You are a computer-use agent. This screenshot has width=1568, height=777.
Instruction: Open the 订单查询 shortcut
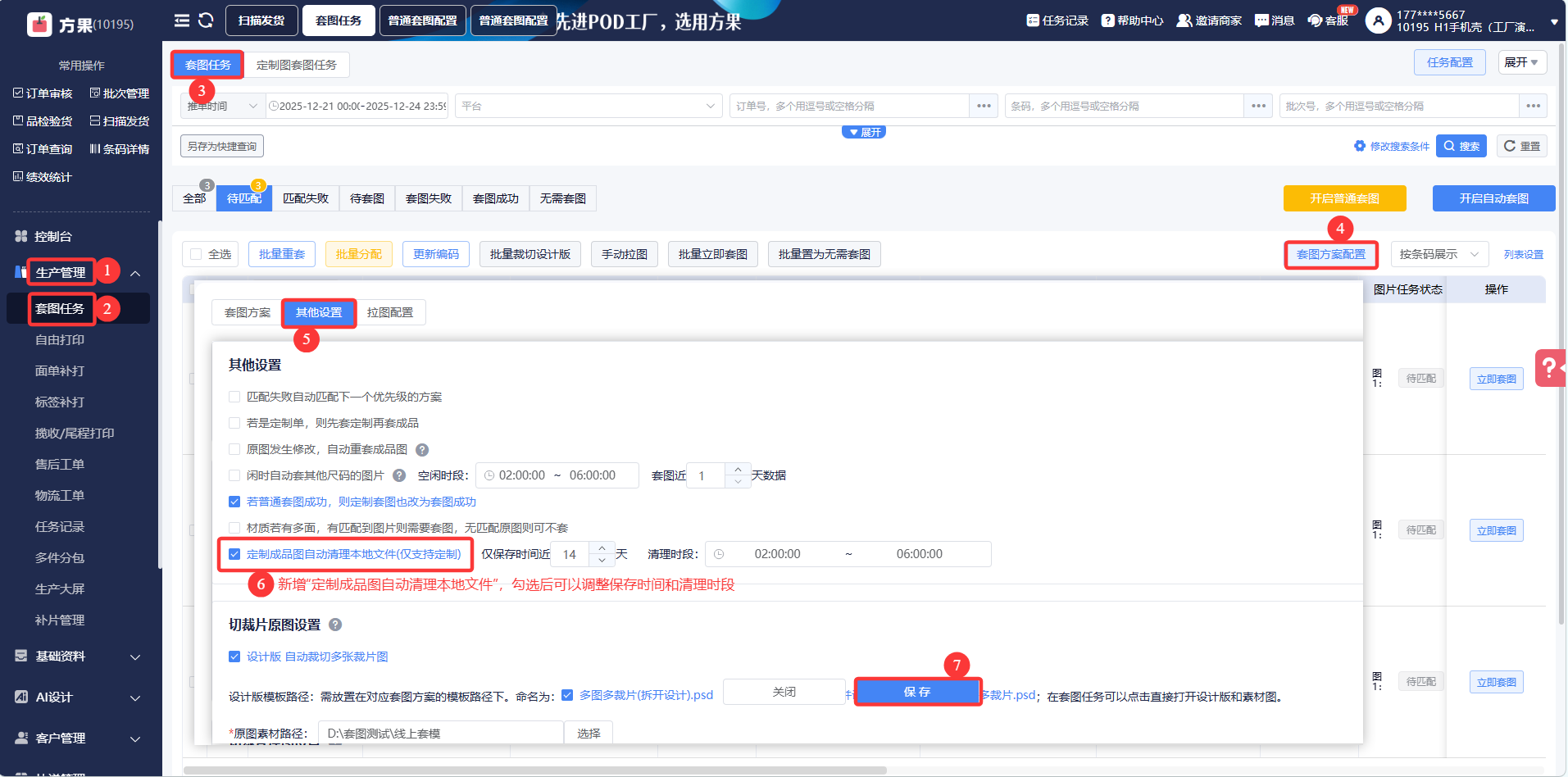(x=43, y=149)
